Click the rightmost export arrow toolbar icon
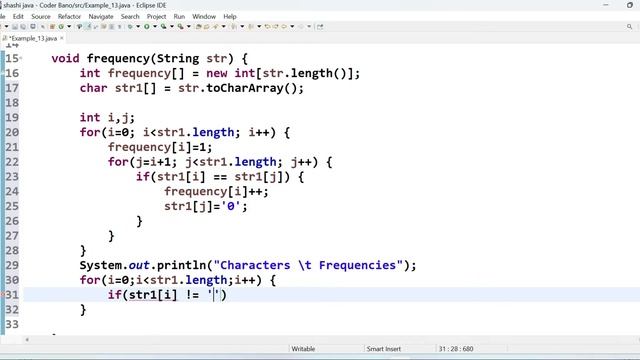640x360 pixels. point(320,27)
